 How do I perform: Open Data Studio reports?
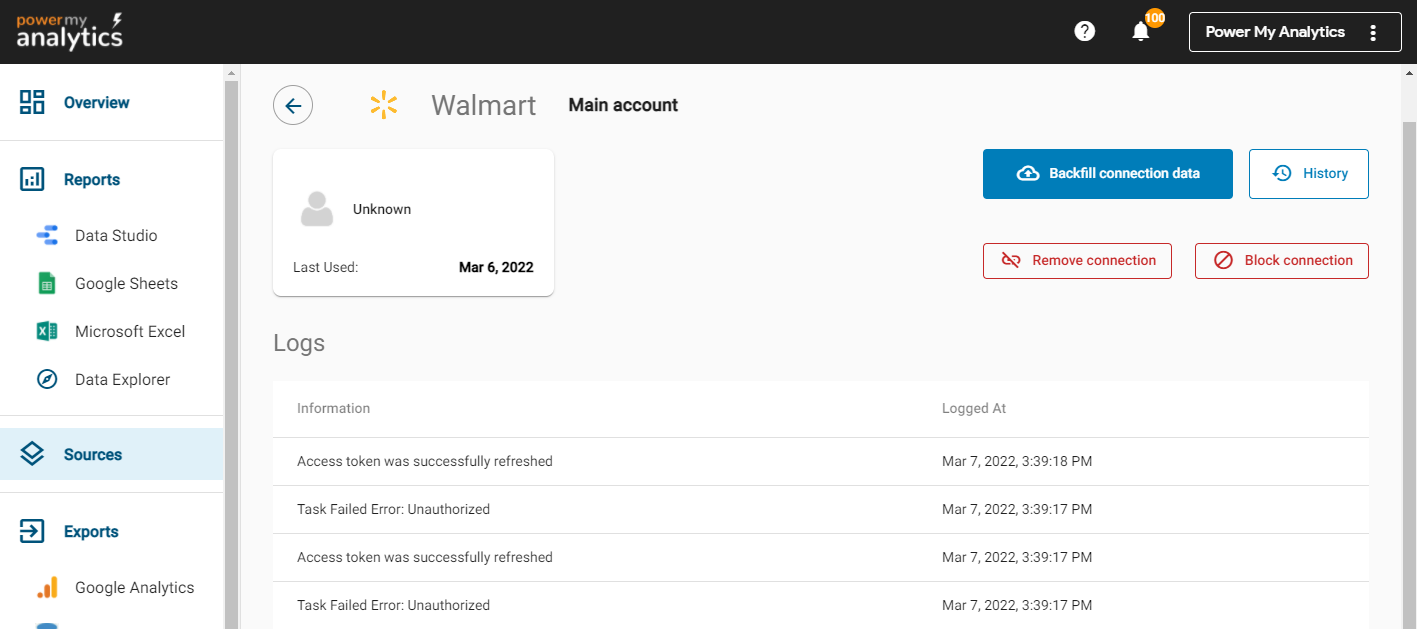(115, 236)
